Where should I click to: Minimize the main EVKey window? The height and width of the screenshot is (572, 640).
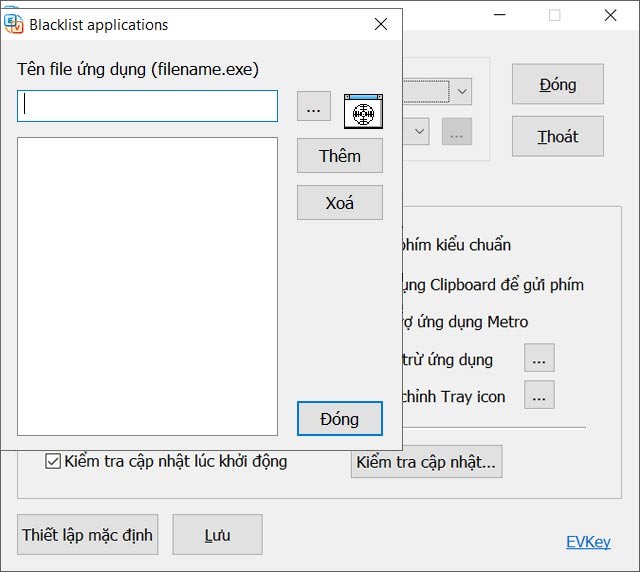[x=500, y=15]
